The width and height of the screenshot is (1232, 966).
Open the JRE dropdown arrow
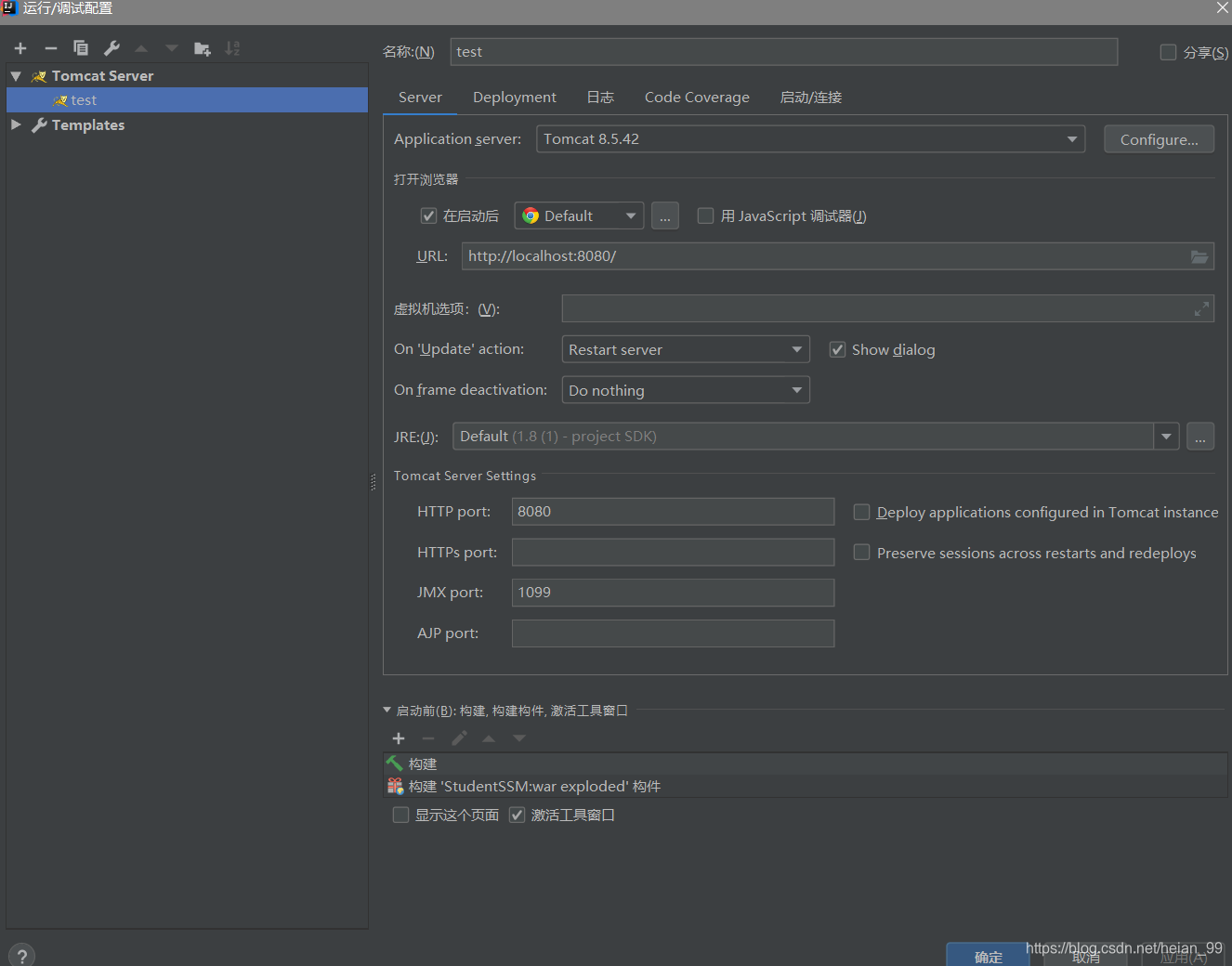click(1166, 437)
